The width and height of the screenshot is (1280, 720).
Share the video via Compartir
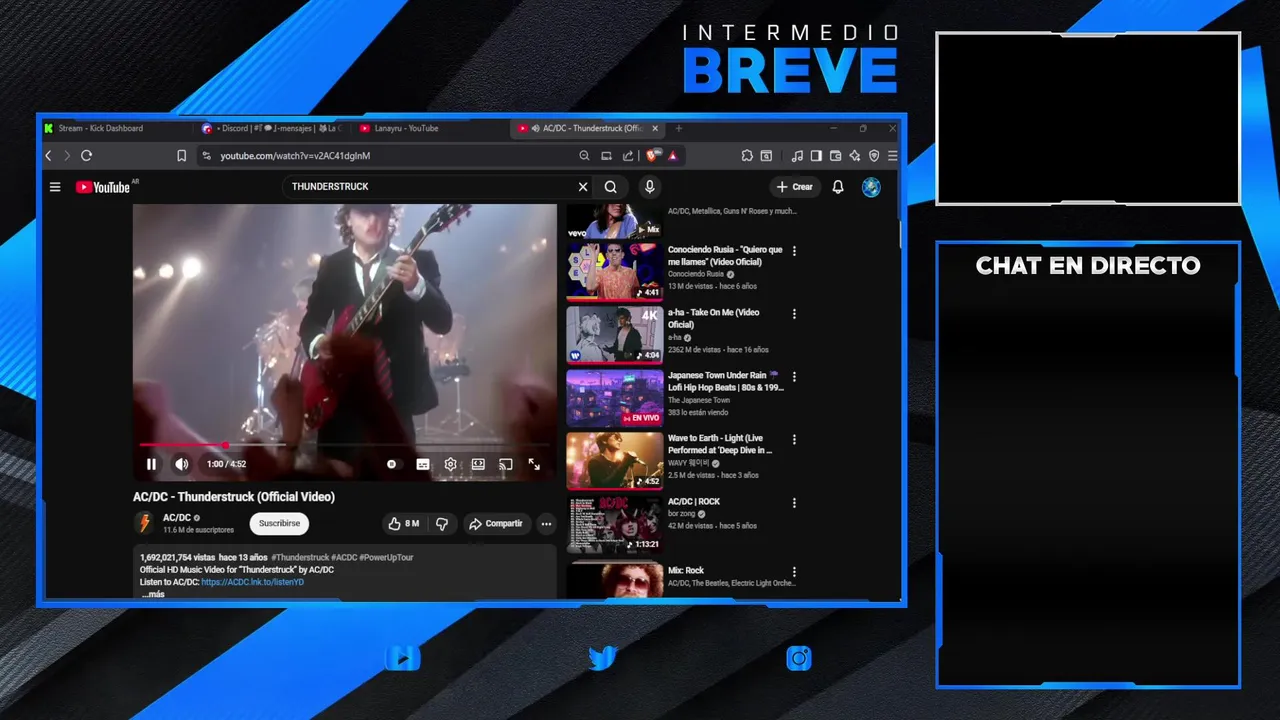coord(496,523)
